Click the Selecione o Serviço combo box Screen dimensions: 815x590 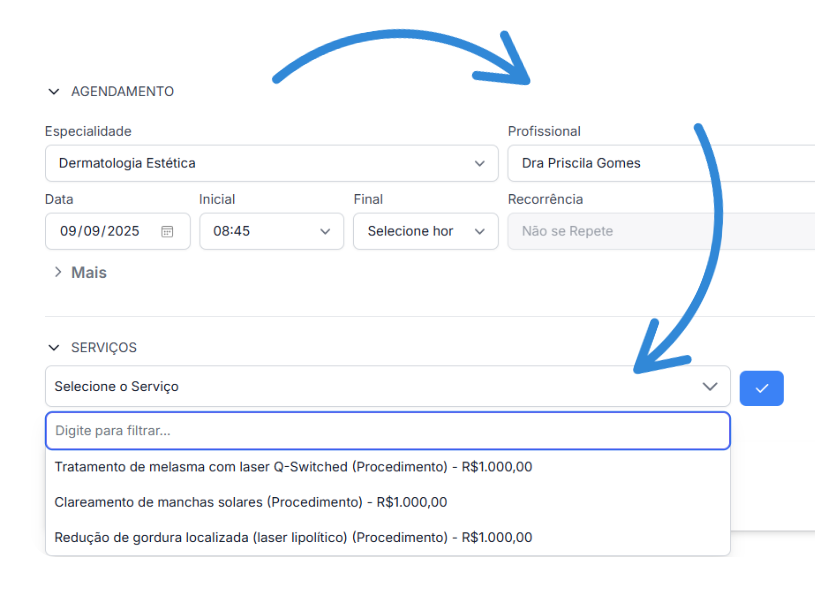pyautogui.click(x=370, y=386)
